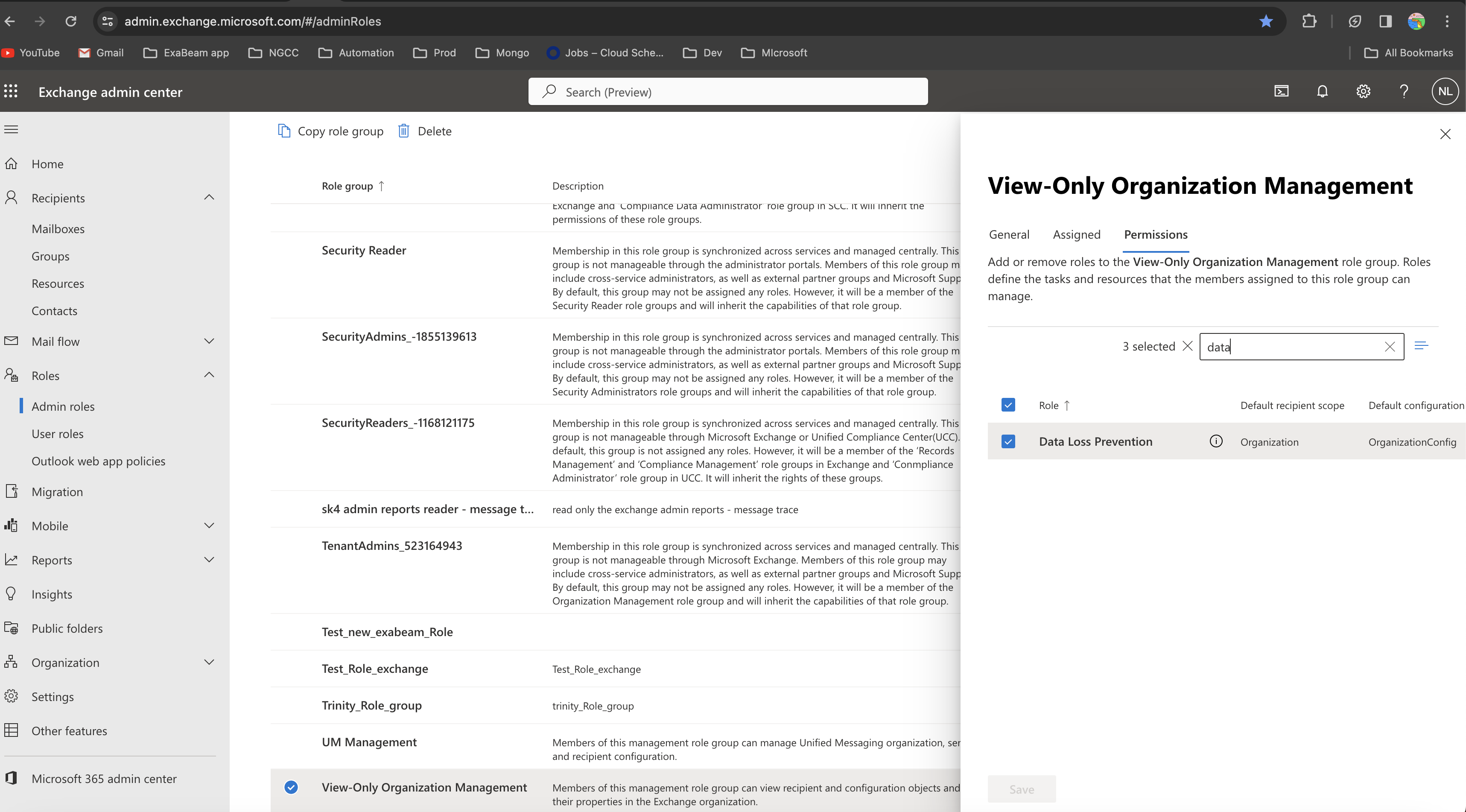
Task: Toggle the select-all roles checkbox
Action: (x=1008, y=405)
